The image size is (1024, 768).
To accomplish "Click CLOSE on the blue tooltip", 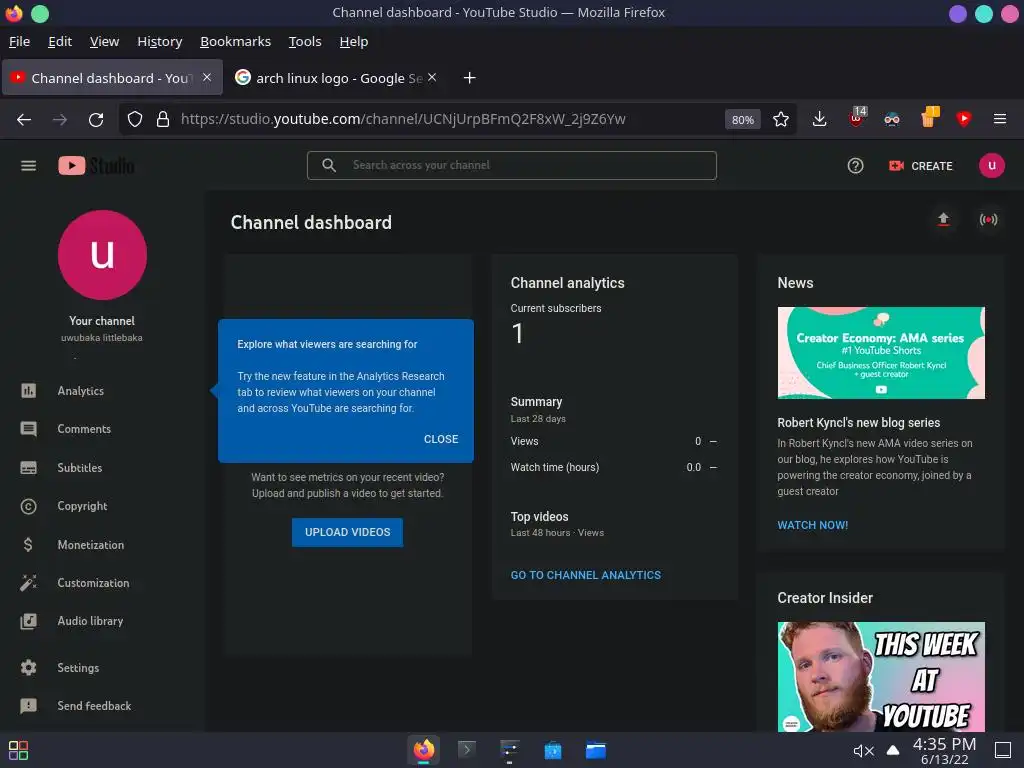I will coord(441,440).
